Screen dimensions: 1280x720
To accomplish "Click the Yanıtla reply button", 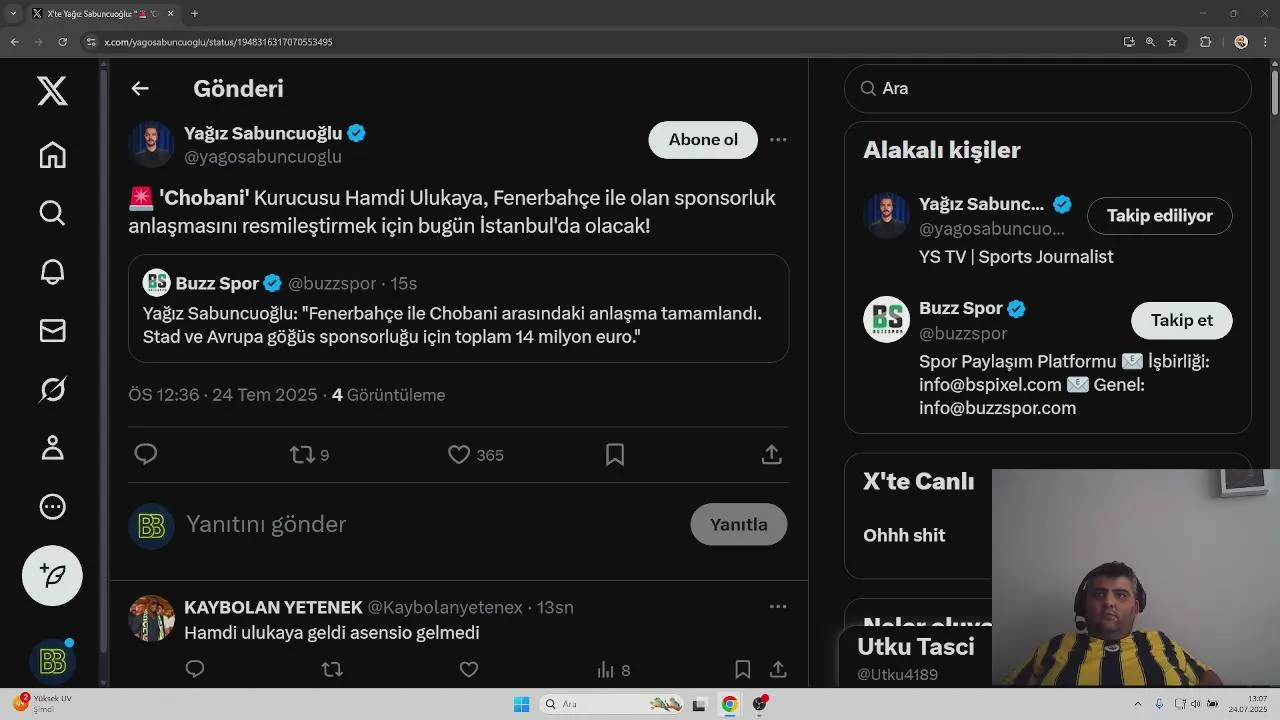I will 739,524.
